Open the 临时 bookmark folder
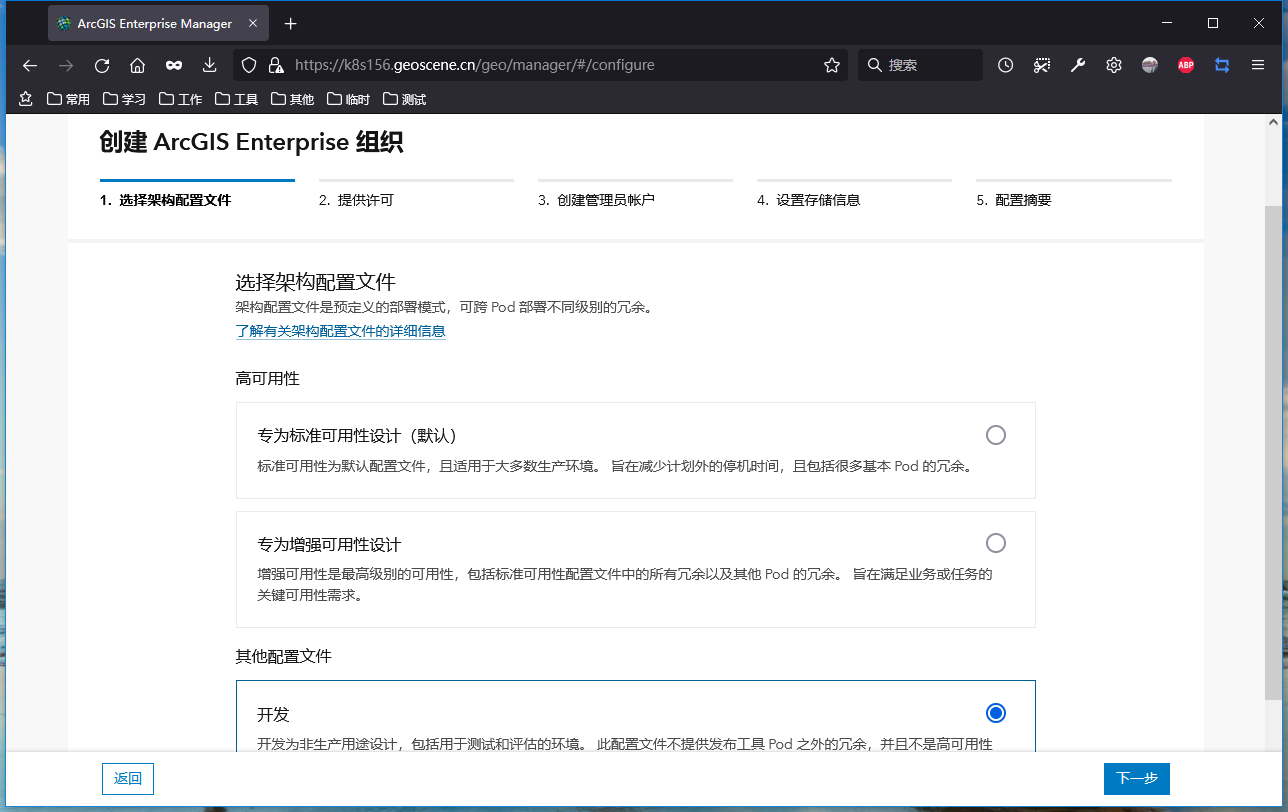The image size is (1288, 812). [348, 99]
